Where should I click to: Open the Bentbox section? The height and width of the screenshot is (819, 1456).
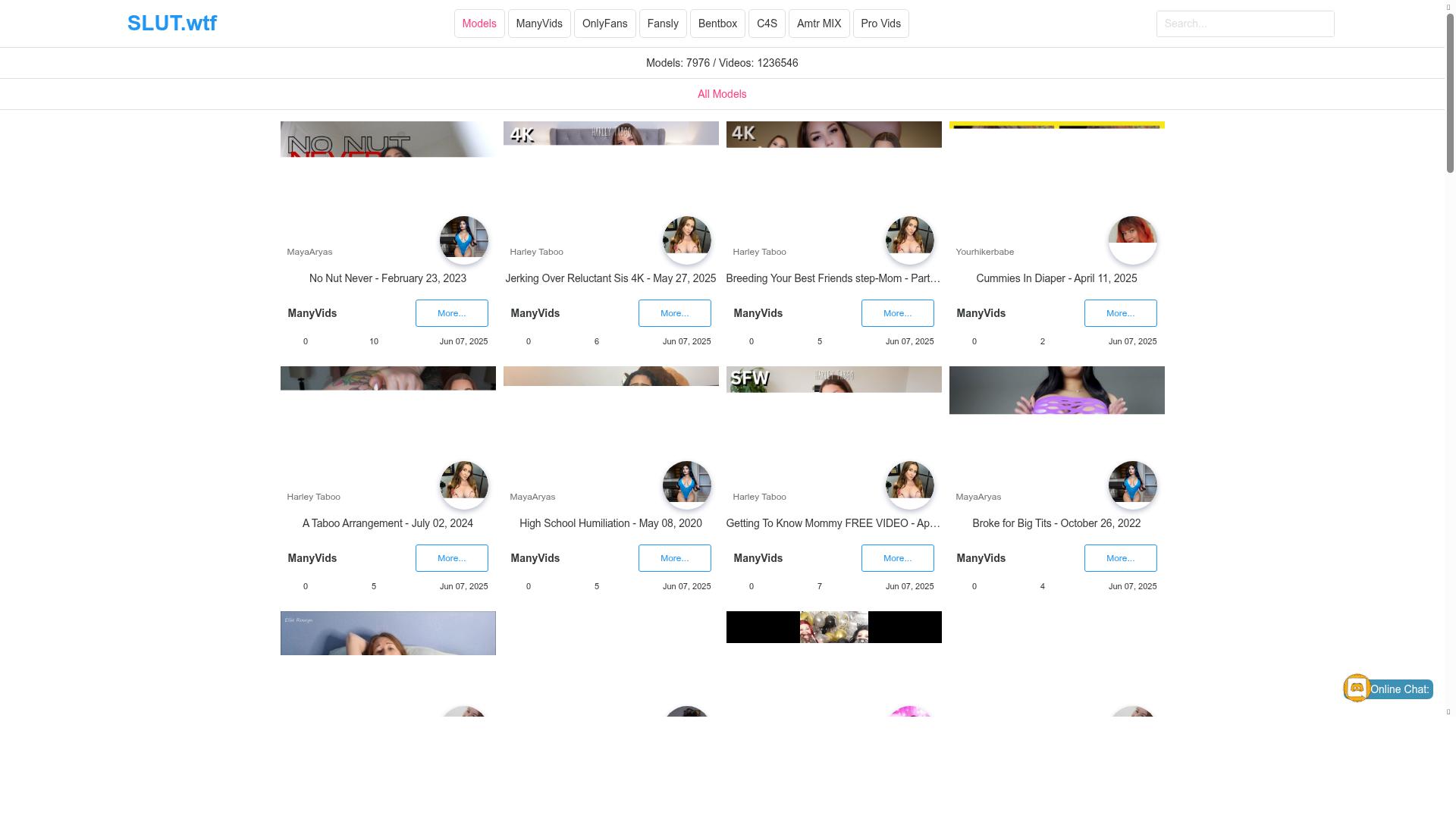717,24
